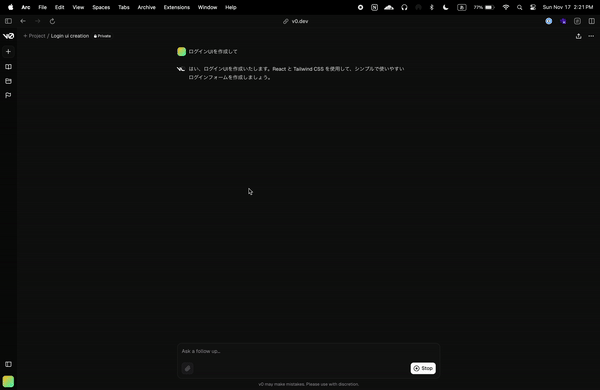
Task: Open the user avatar at bottom of sidebar
Action: (8, 381)
